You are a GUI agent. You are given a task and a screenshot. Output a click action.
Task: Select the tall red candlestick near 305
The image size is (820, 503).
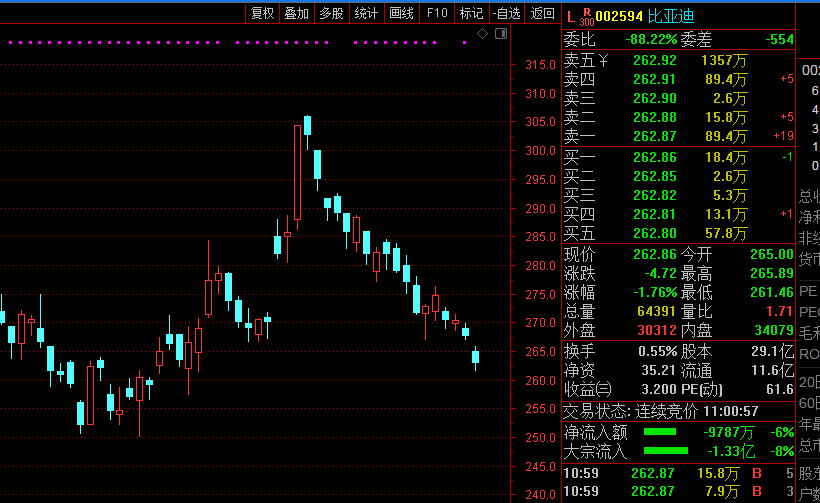[x=298, y=173]
